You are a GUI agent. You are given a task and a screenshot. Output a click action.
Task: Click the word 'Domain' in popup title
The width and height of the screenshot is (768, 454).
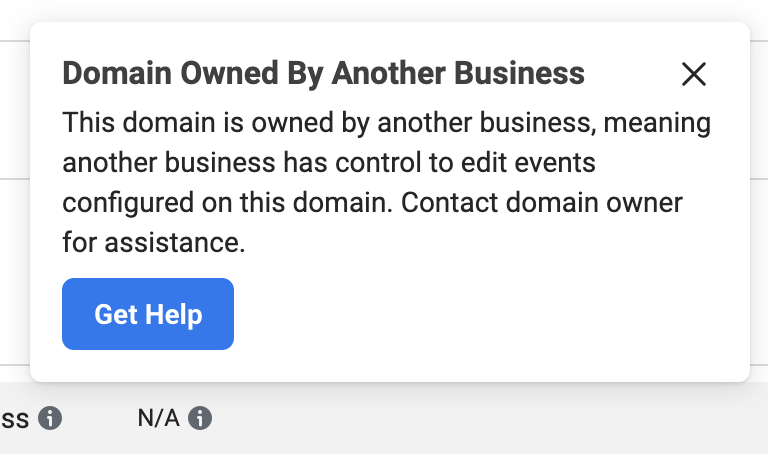117,73
